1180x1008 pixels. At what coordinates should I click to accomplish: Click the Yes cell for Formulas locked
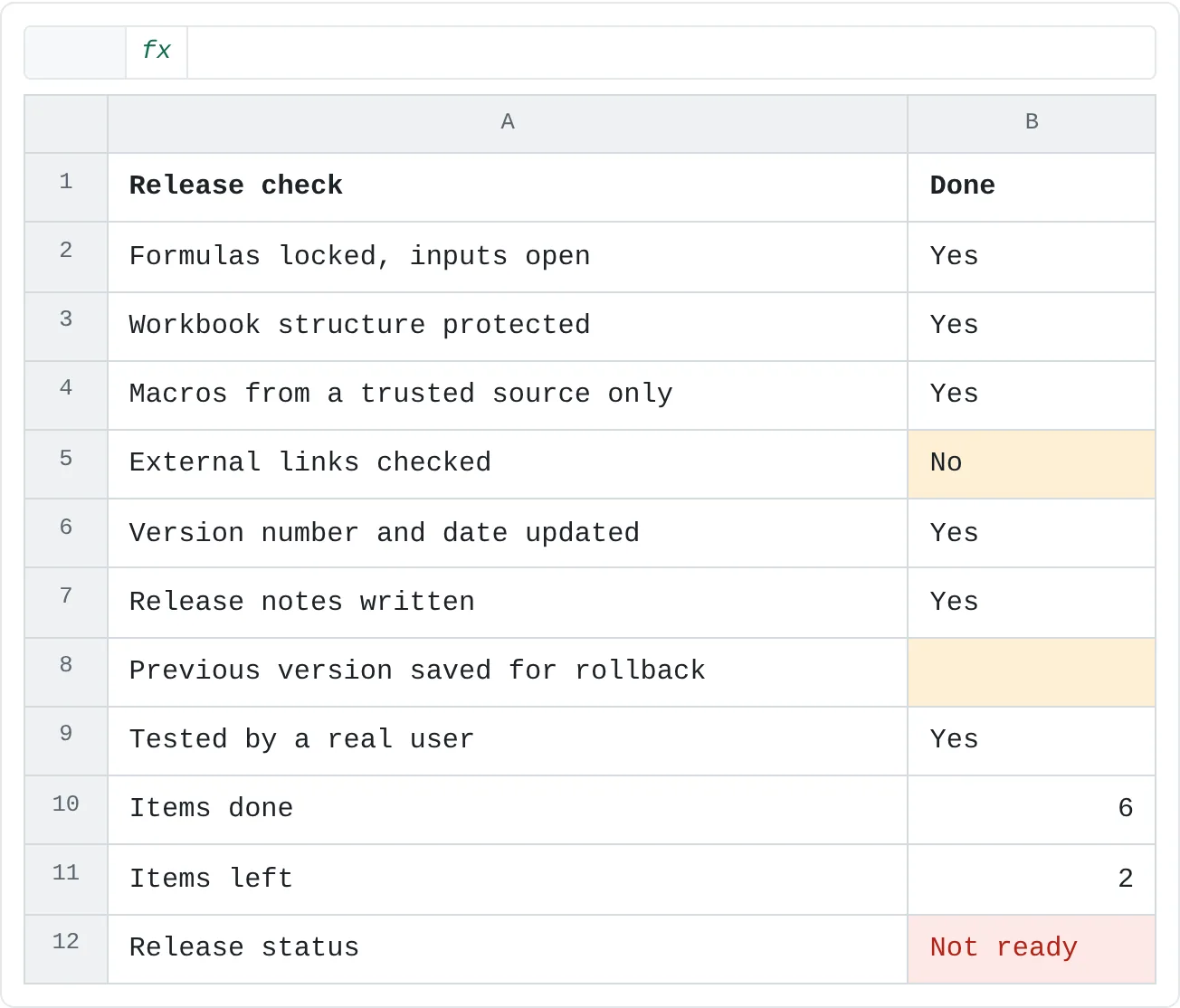click(x=1032, y=257)
